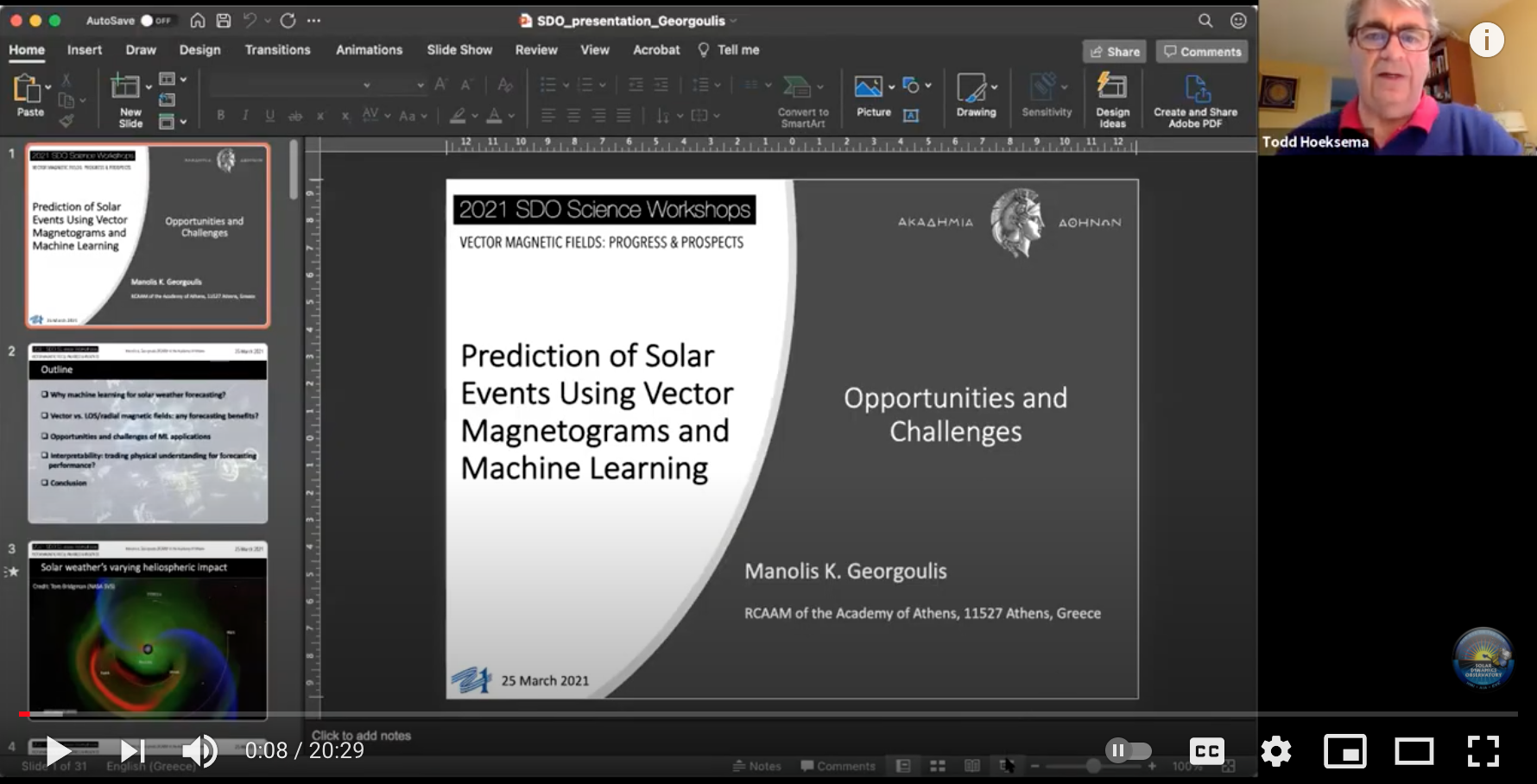Open the Review ribbon tab

pos(536,50)
